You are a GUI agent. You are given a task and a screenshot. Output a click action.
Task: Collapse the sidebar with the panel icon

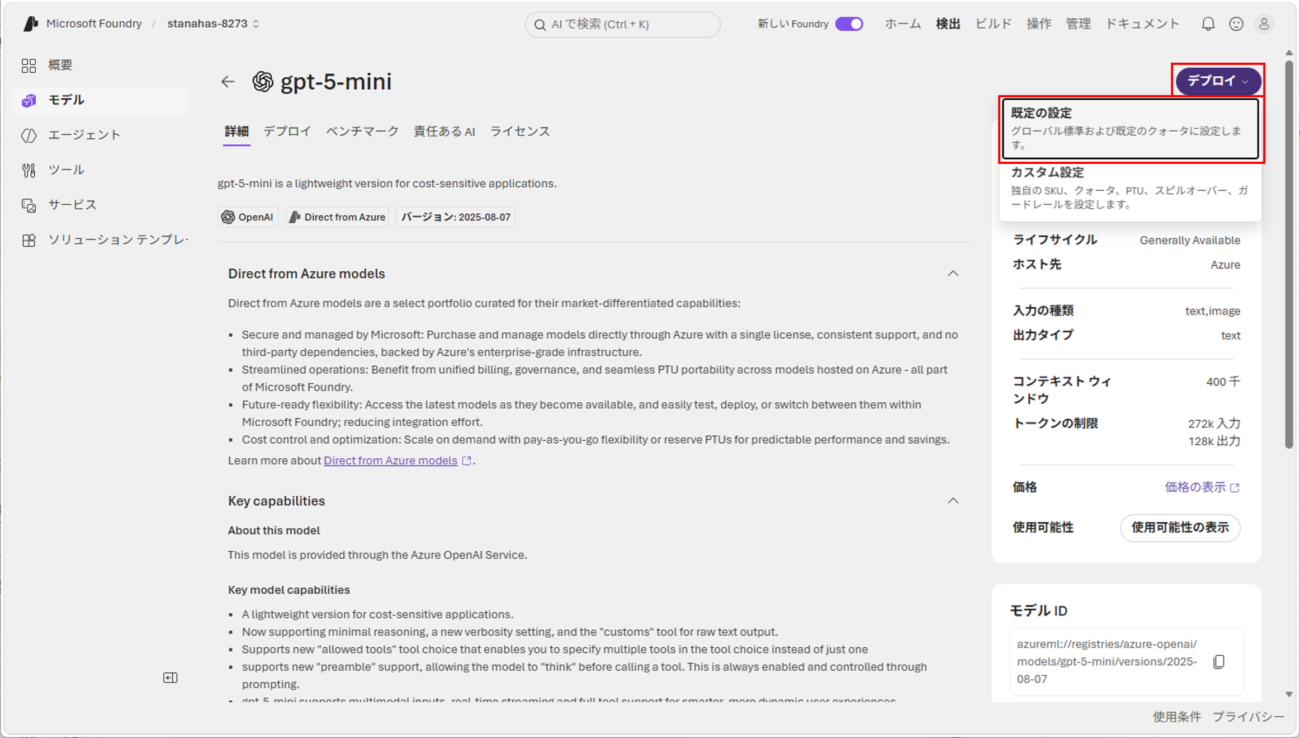click(170, 678)
